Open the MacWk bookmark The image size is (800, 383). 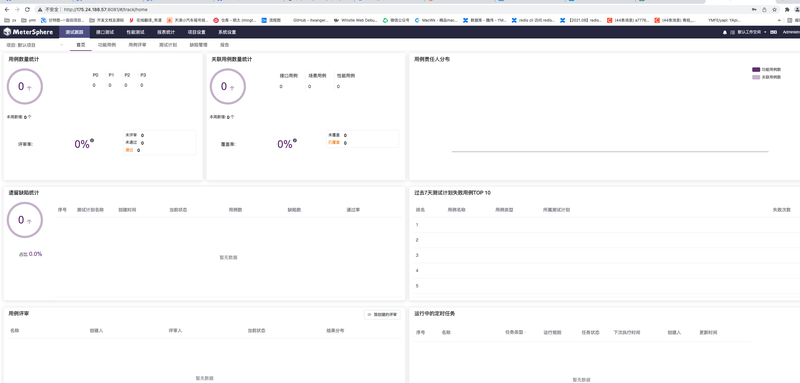click(x=436, y=20)
